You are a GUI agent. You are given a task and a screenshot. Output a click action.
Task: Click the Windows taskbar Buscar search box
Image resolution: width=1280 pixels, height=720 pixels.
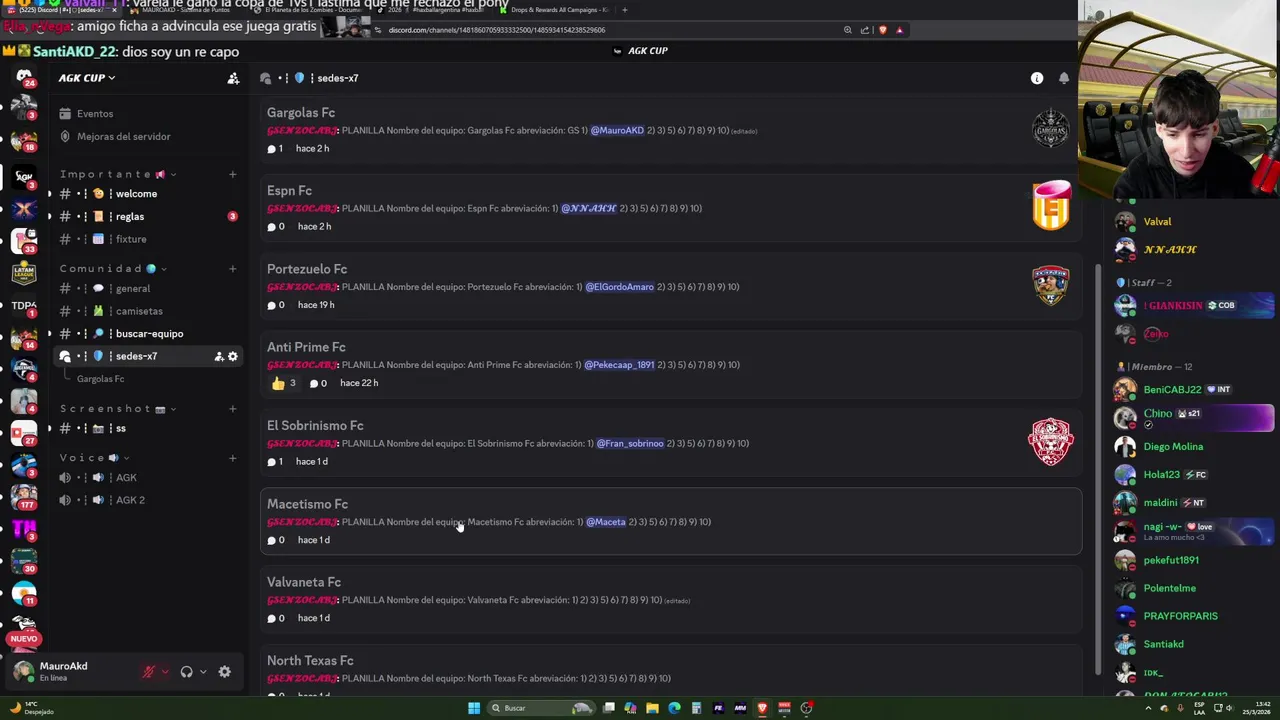[540, 708]
